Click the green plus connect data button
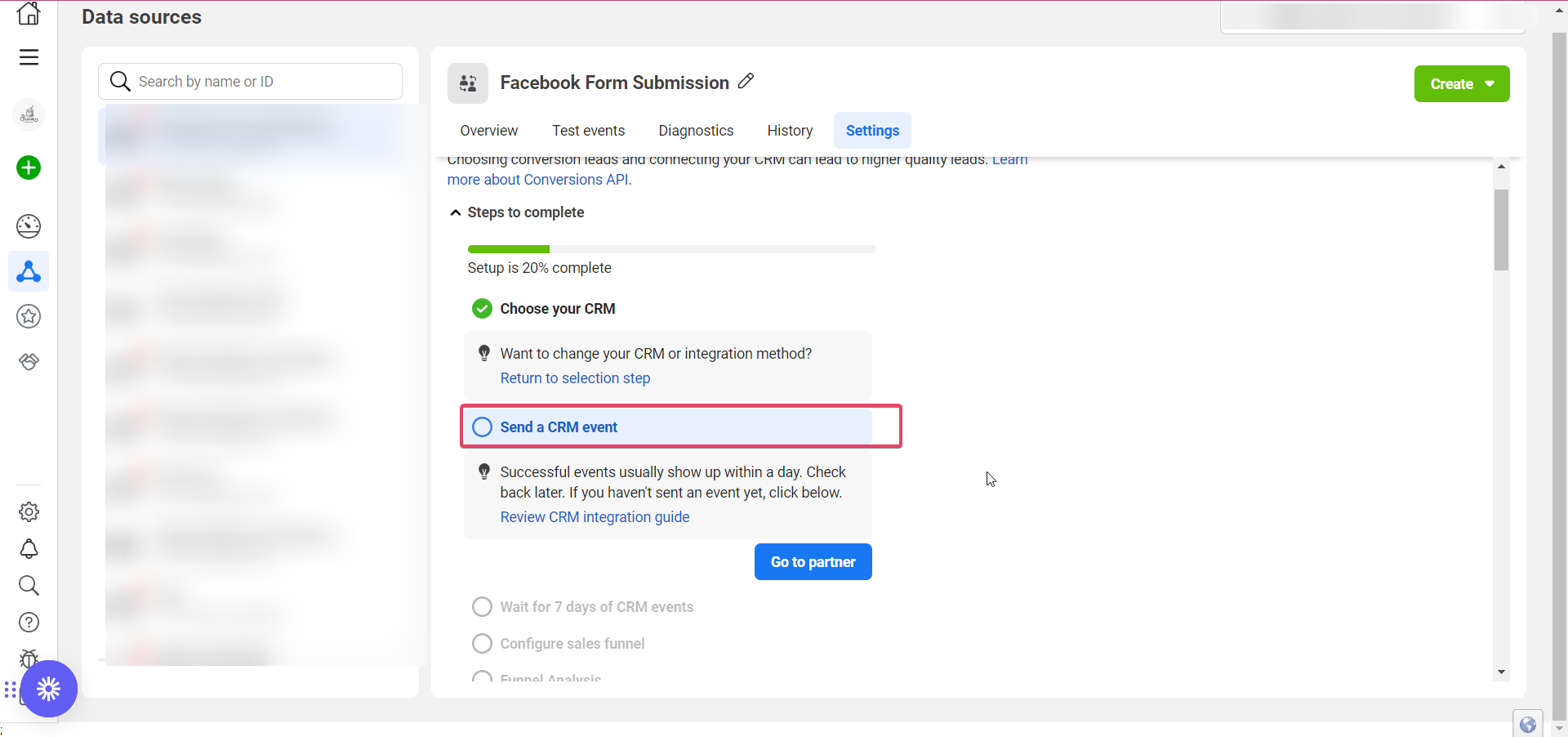The width and height of the screenshot is (1568, 737). coord(29,168)
